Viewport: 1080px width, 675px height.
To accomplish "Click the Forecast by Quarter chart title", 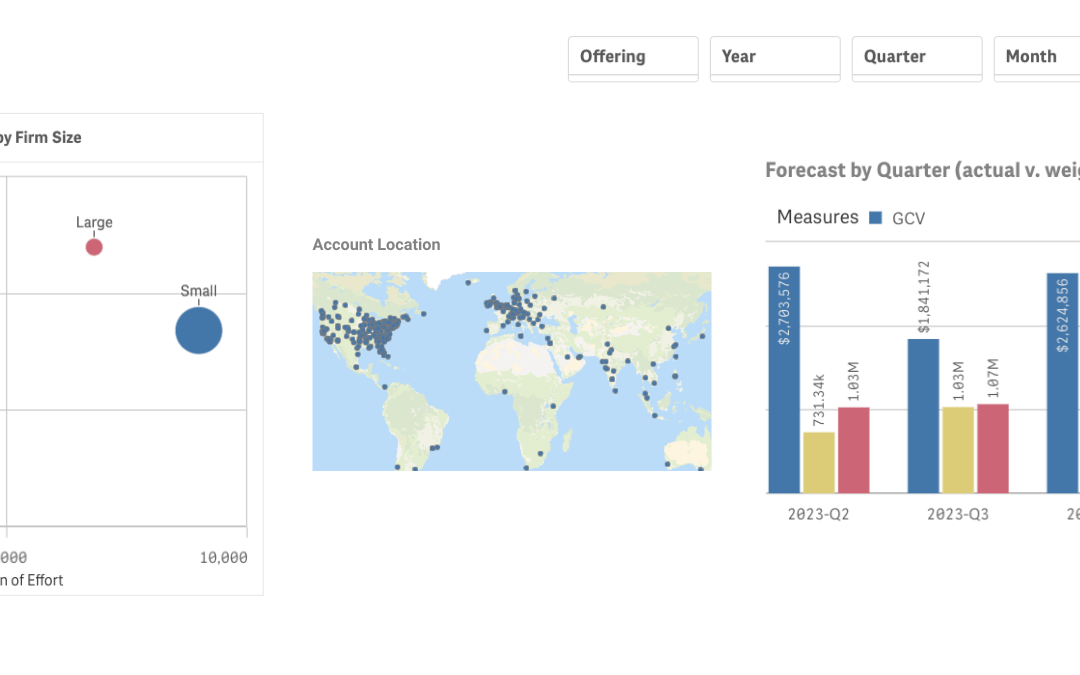I will tap(922, 170).
